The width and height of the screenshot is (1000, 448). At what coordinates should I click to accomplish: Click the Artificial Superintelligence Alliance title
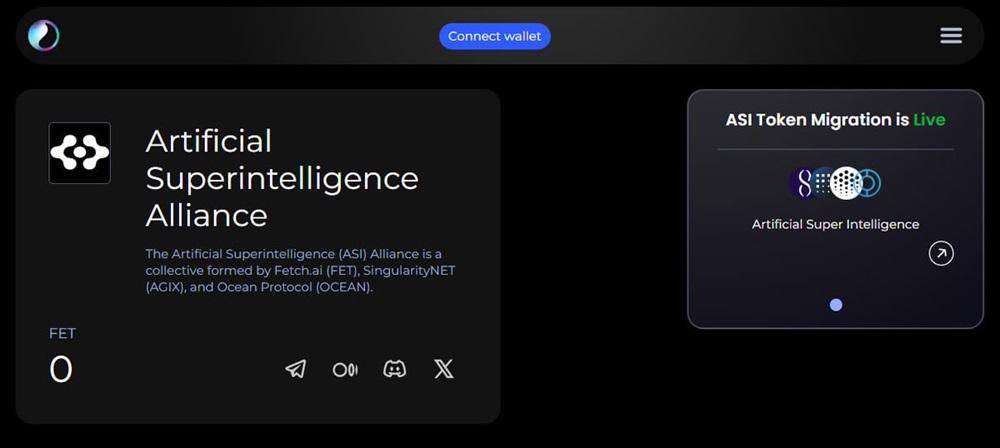(x=282, y=177)
